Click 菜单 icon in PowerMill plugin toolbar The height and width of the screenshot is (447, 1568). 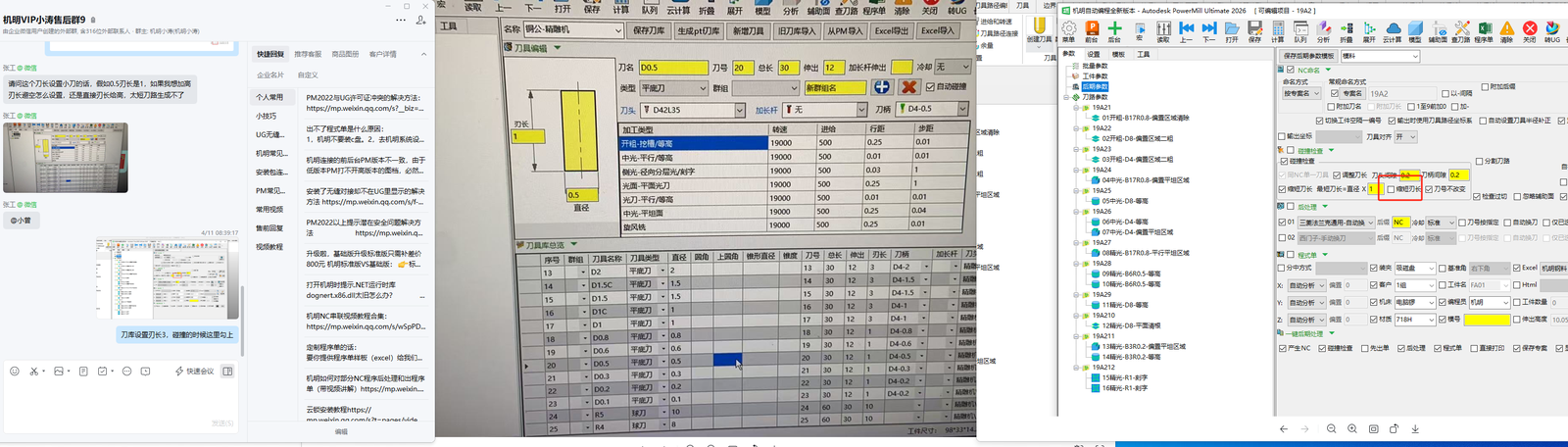pos(1068,31)
